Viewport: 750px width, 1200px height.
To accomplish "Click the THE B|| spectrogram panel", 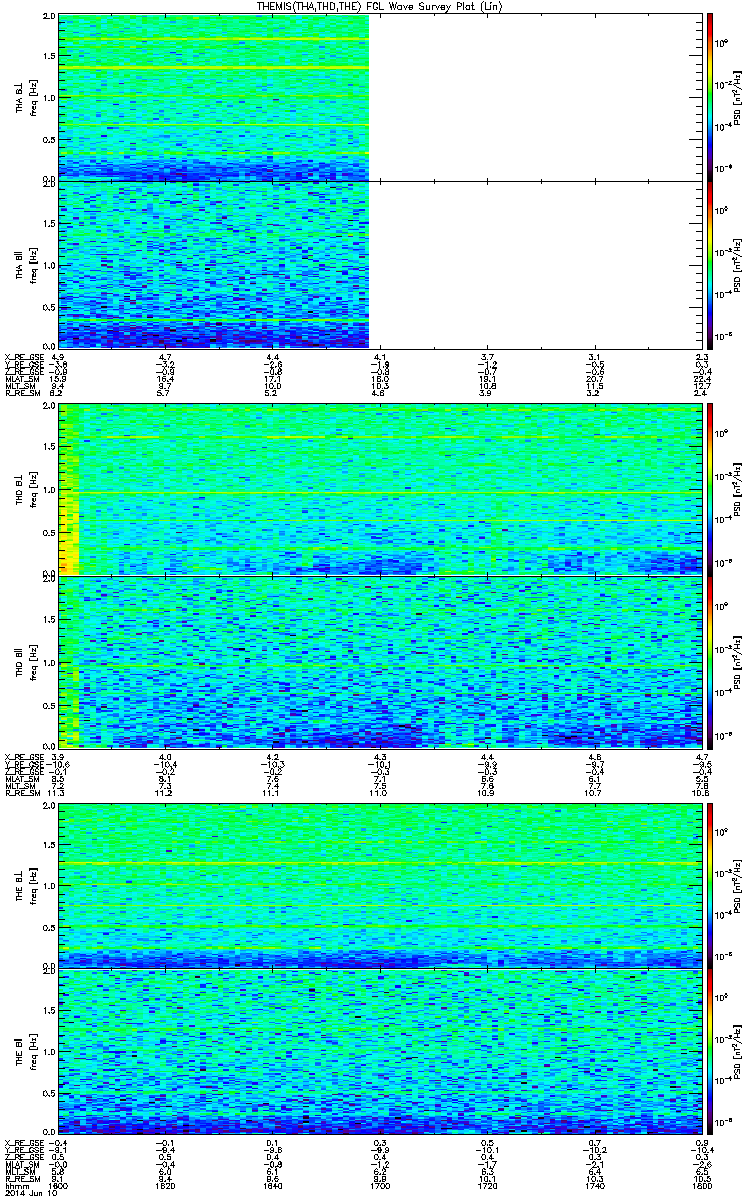I will 378,1051.
